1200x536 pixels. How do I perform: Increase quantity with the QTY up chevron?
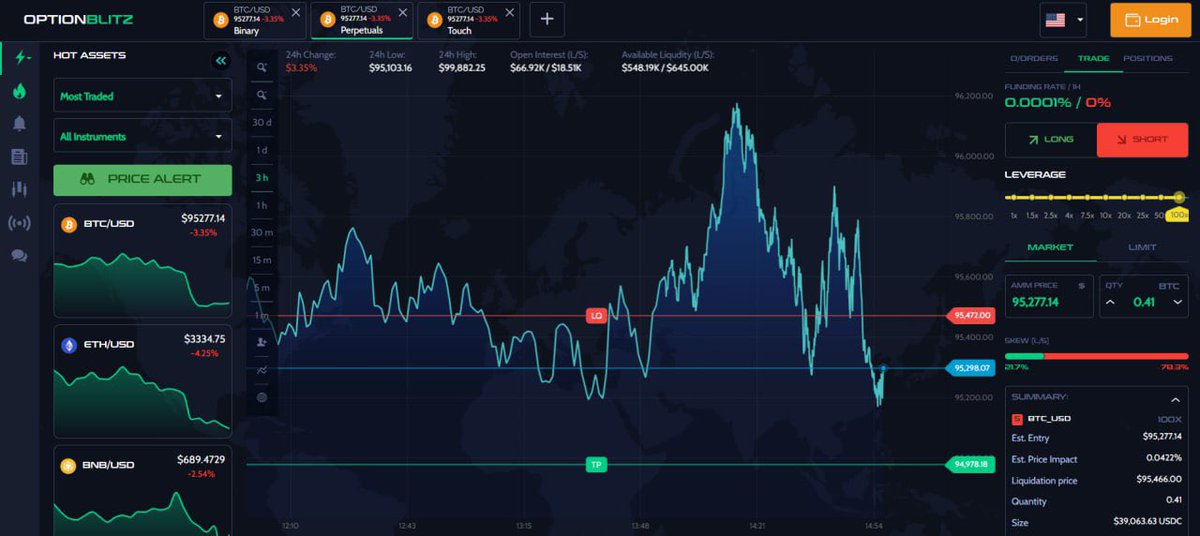click(x=1110, y=302)
